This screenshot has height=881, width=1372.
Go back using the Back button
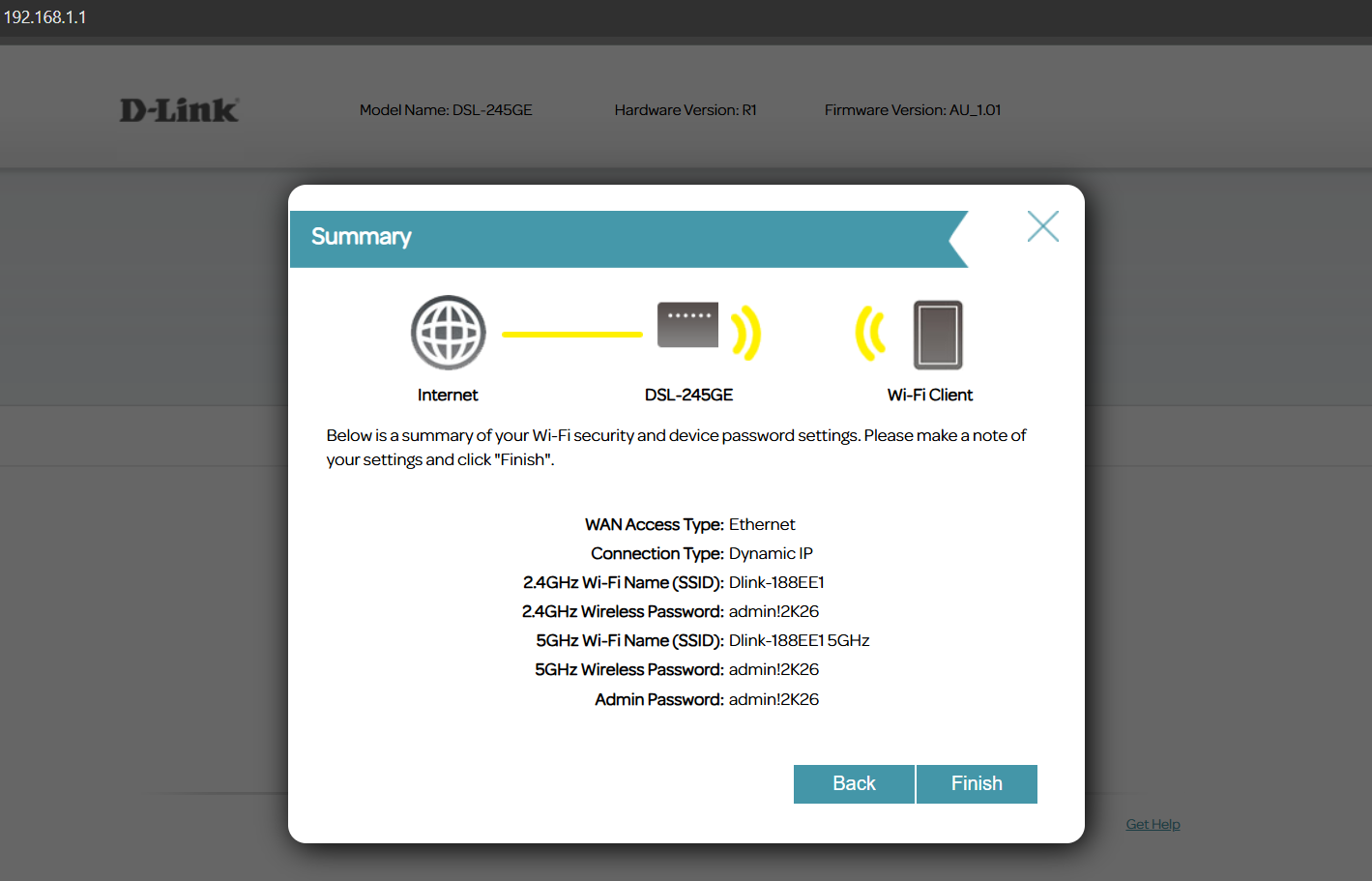point(854,783)
